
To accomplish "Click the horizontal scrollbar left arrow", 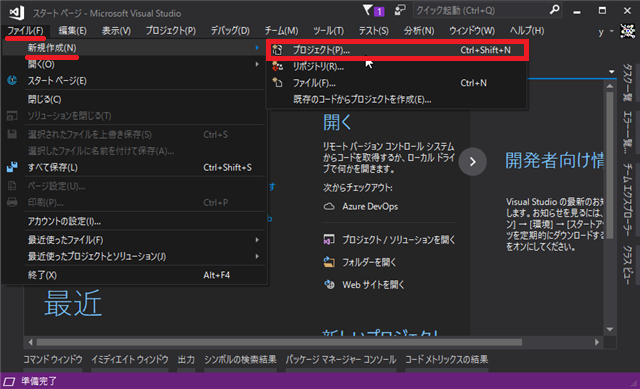I will [x=31, y=342].
